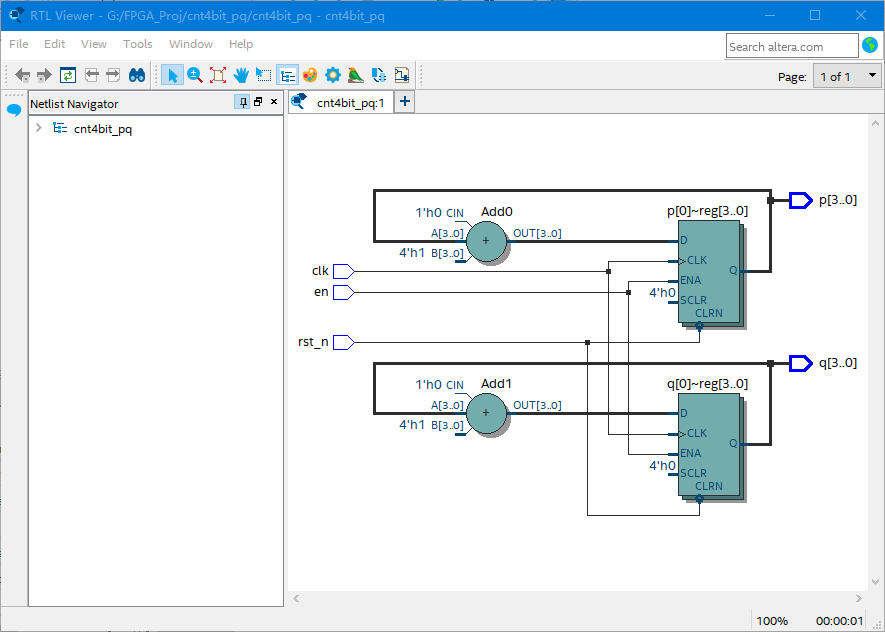
Task: Close the Netlist Navigator panel
Action: (x=274, y=102)
